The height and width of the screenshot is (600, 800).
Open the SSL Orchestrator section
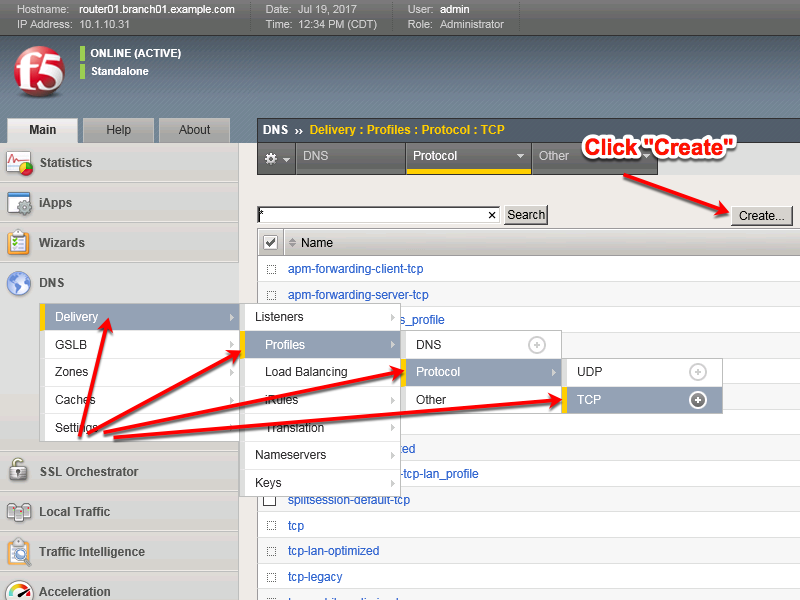tap(119, 471)
